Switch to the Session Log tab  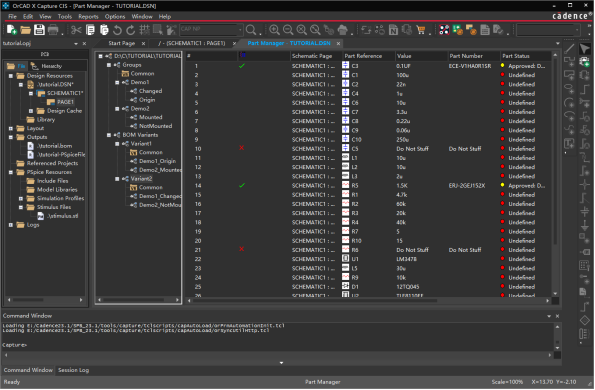(x=73, y=370)
